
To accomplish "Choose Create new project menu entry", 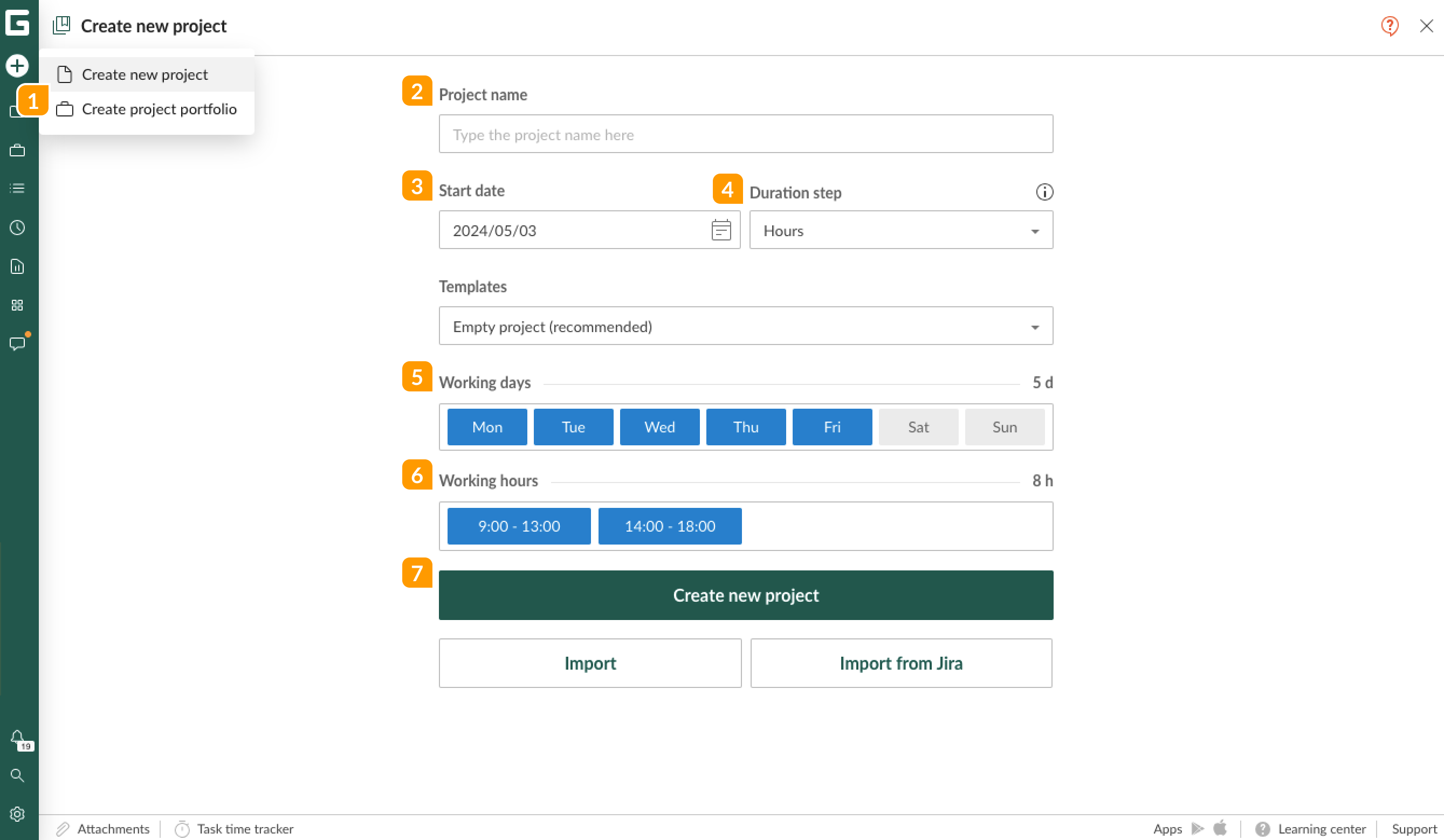I will [145, 75].
